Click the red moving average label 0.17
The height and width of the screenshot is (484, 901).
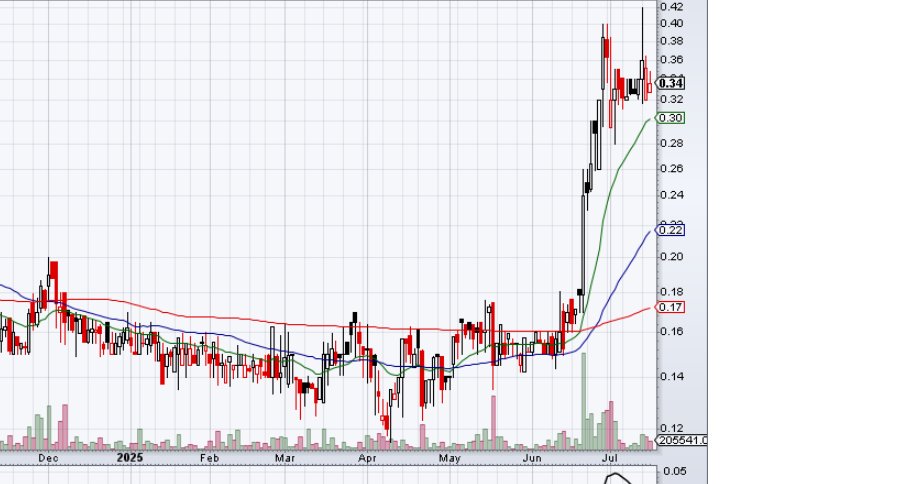(671, 307)
